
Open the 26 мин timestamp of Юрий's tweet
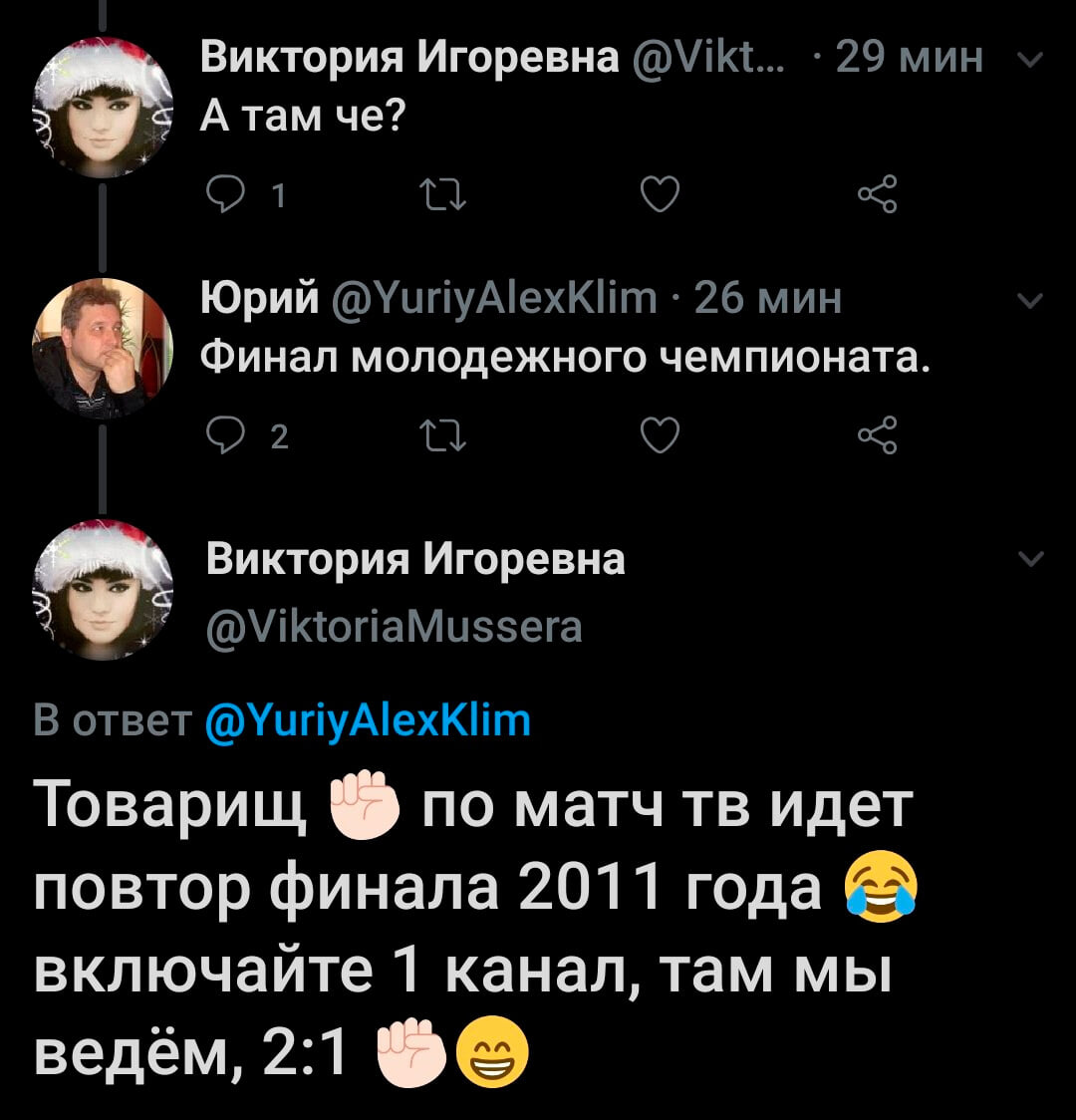pyautogui.click(x=767, y=298)
